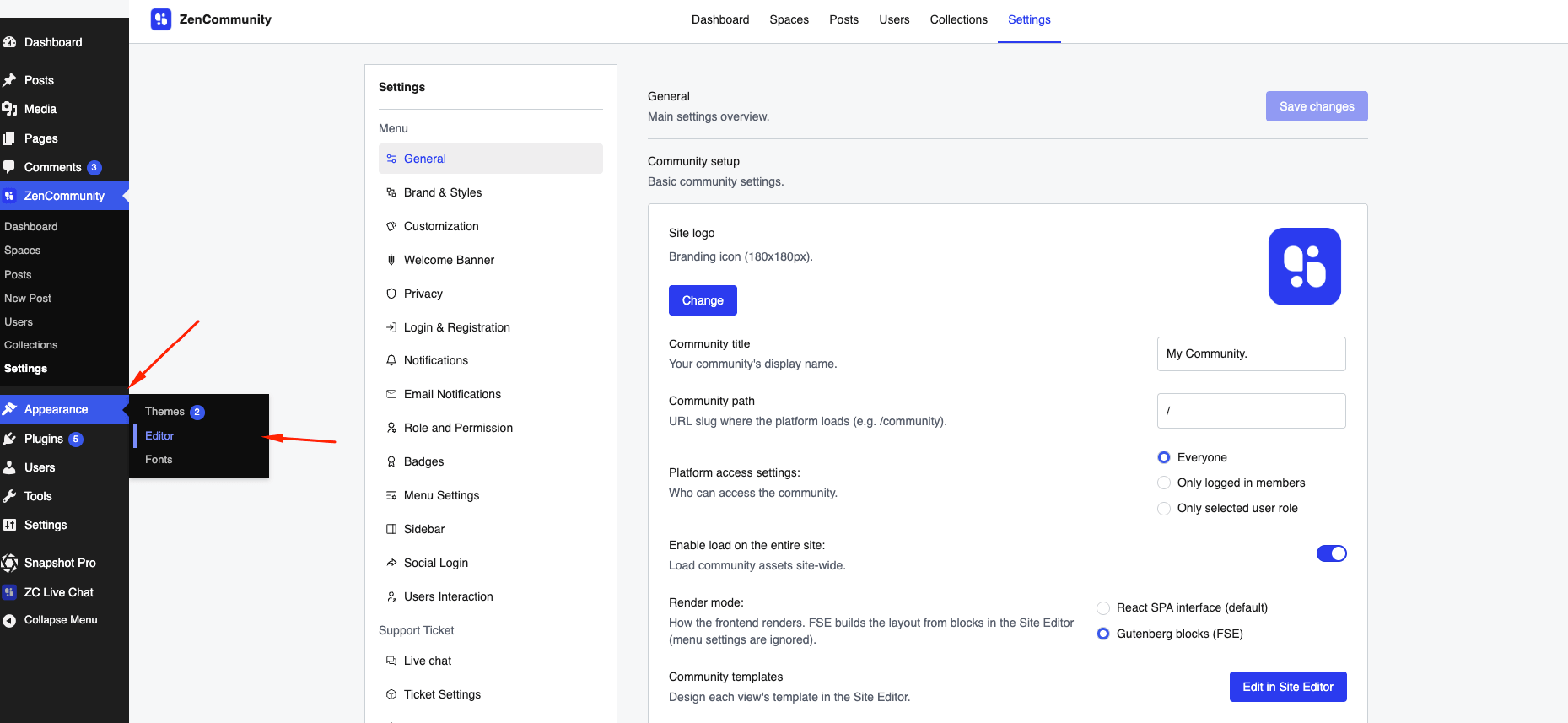Open Ticket Settings in Support Ticket section
The width and height of the screenshot is (1568, 723).
491,694
